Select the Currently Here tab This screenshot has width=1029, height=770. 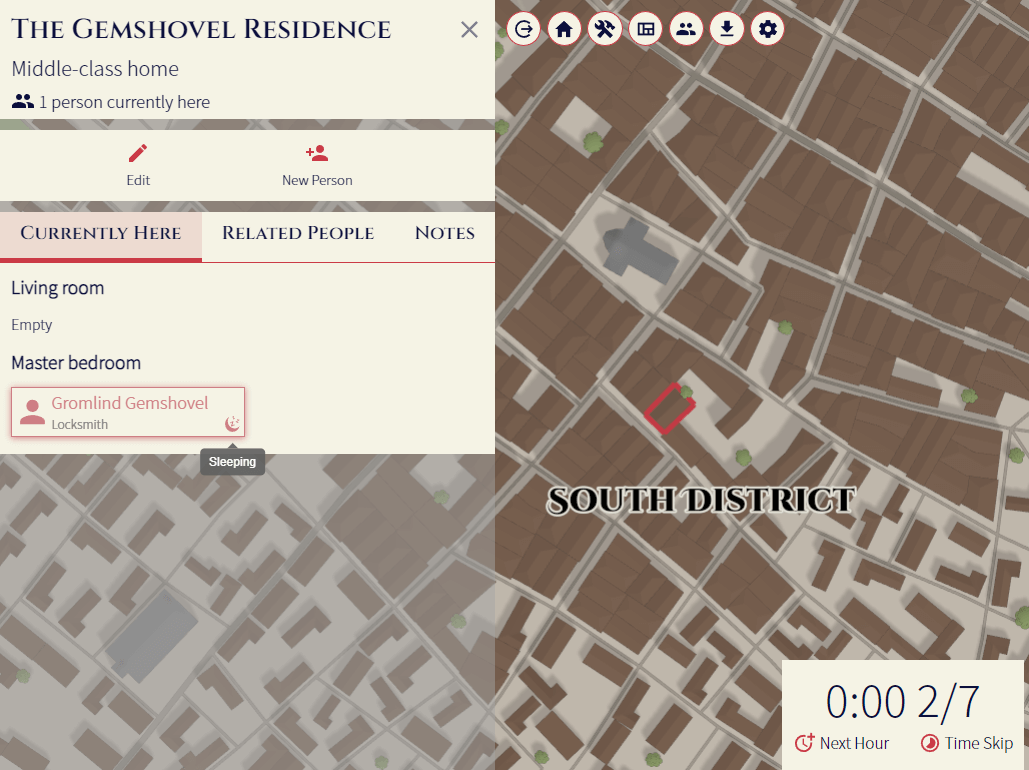coord(101,232)
